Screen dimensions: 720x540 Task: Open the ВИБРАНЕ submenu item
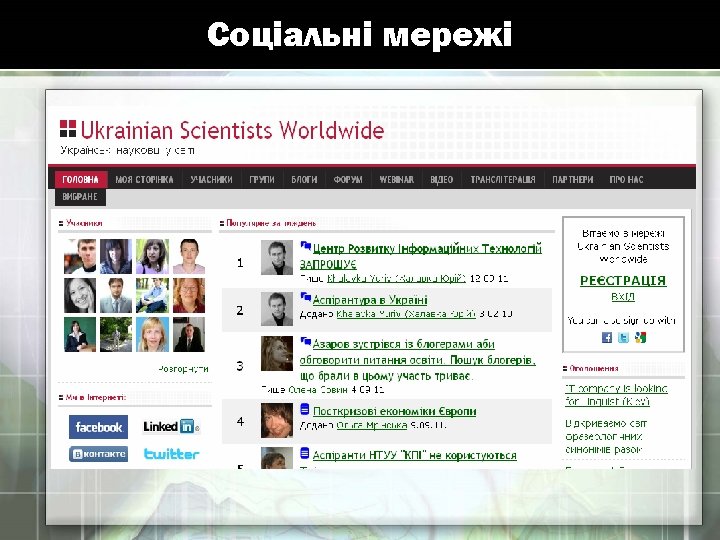(x=80, y=197)
